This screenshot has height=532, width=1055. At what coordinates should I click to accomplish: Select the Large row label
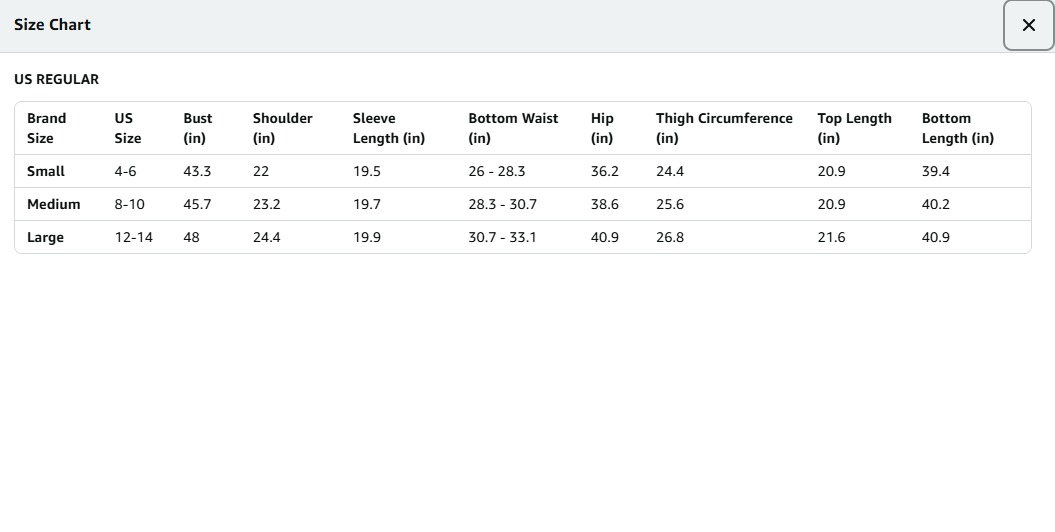pyautogui.click(x=46, y=237)
